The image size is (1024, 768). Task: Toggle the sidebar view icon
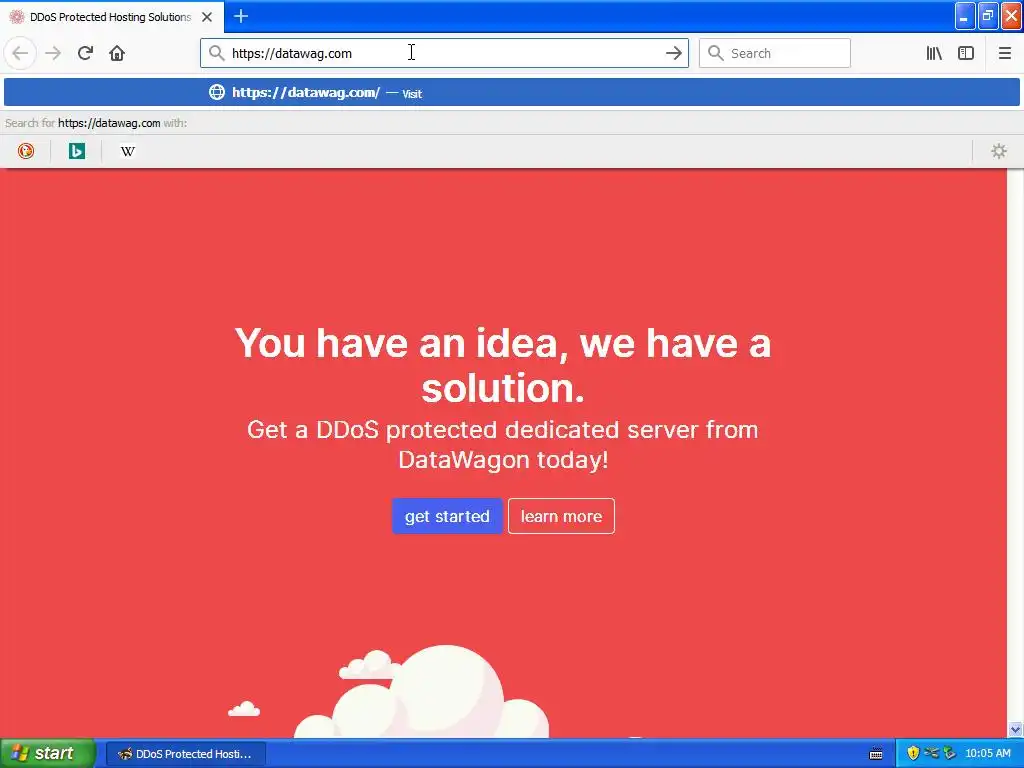tap(966, 54)
